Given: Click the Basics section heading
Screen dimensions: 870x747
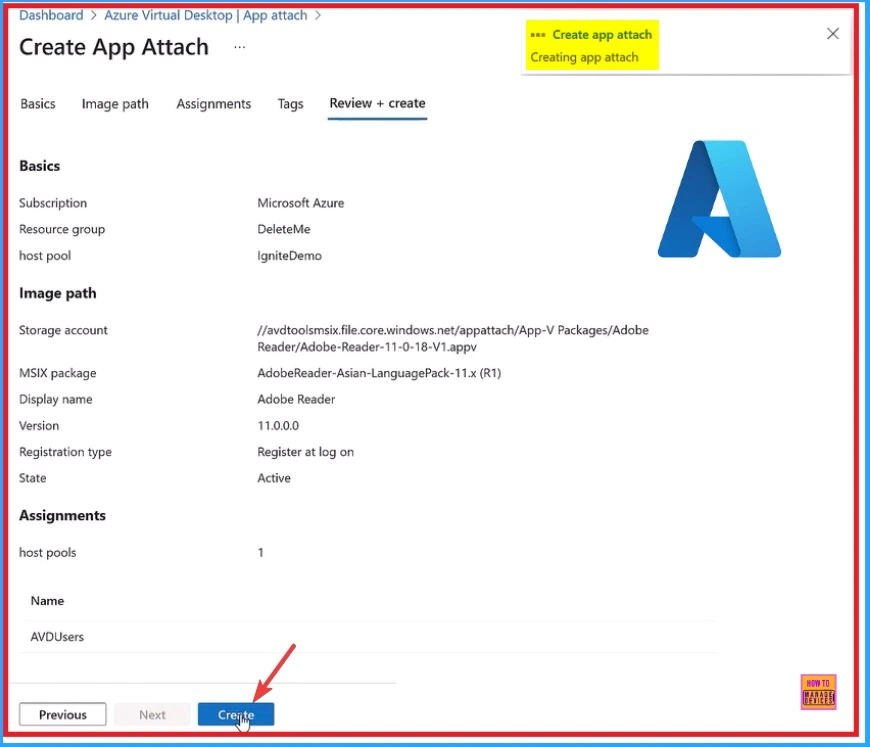Looking at the screenshot, I should (x=39, y=166).
